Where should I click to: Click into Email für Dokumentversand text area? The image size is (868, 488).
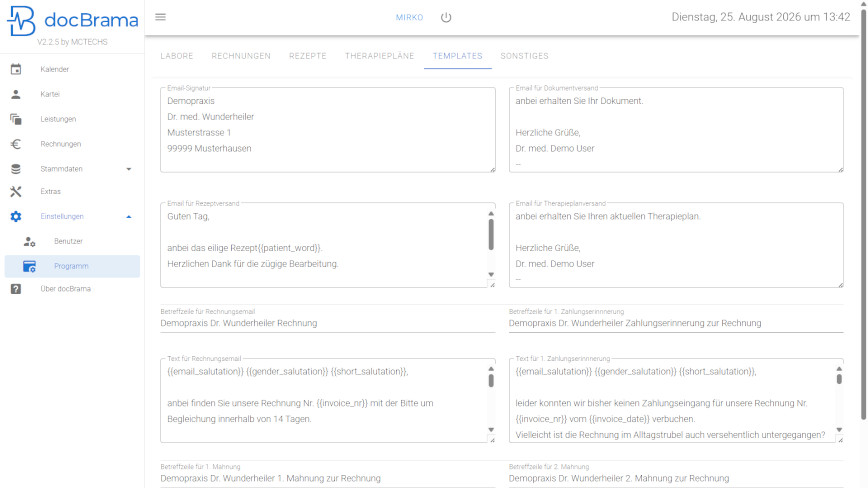tap(676, 131)
